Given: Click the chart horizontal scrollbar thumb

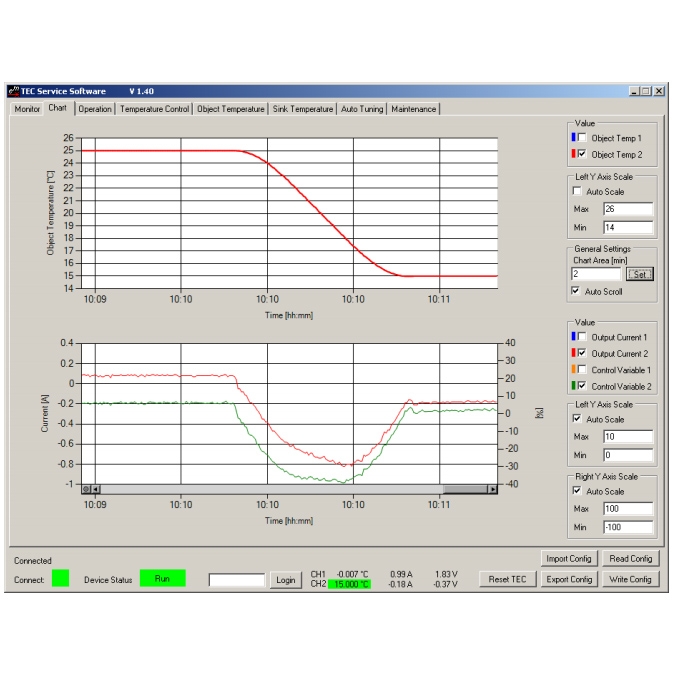Looking at the screenshot, I should pyautogui.click(x=464, y=489).
